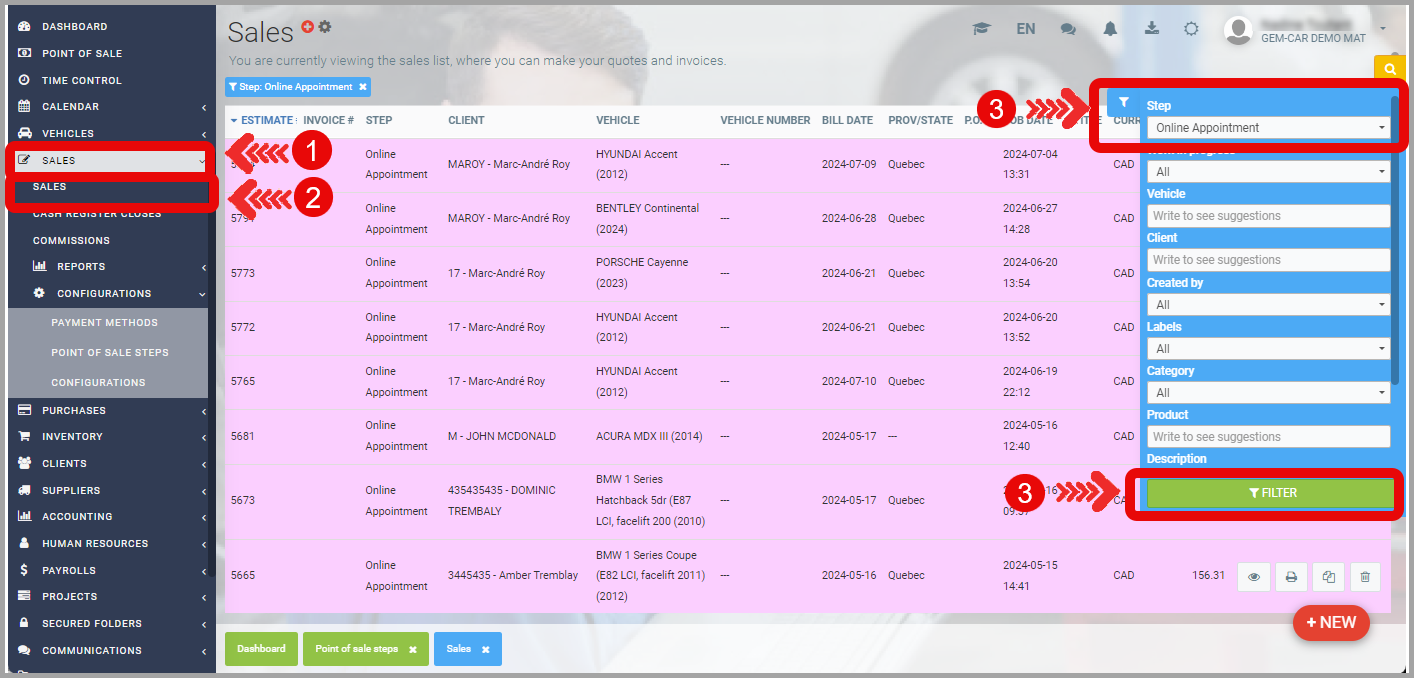Toggle the filter panel funnel icon
Image resolution: width=1414 pixels, height=678 pixels.
click(1124, 102)
